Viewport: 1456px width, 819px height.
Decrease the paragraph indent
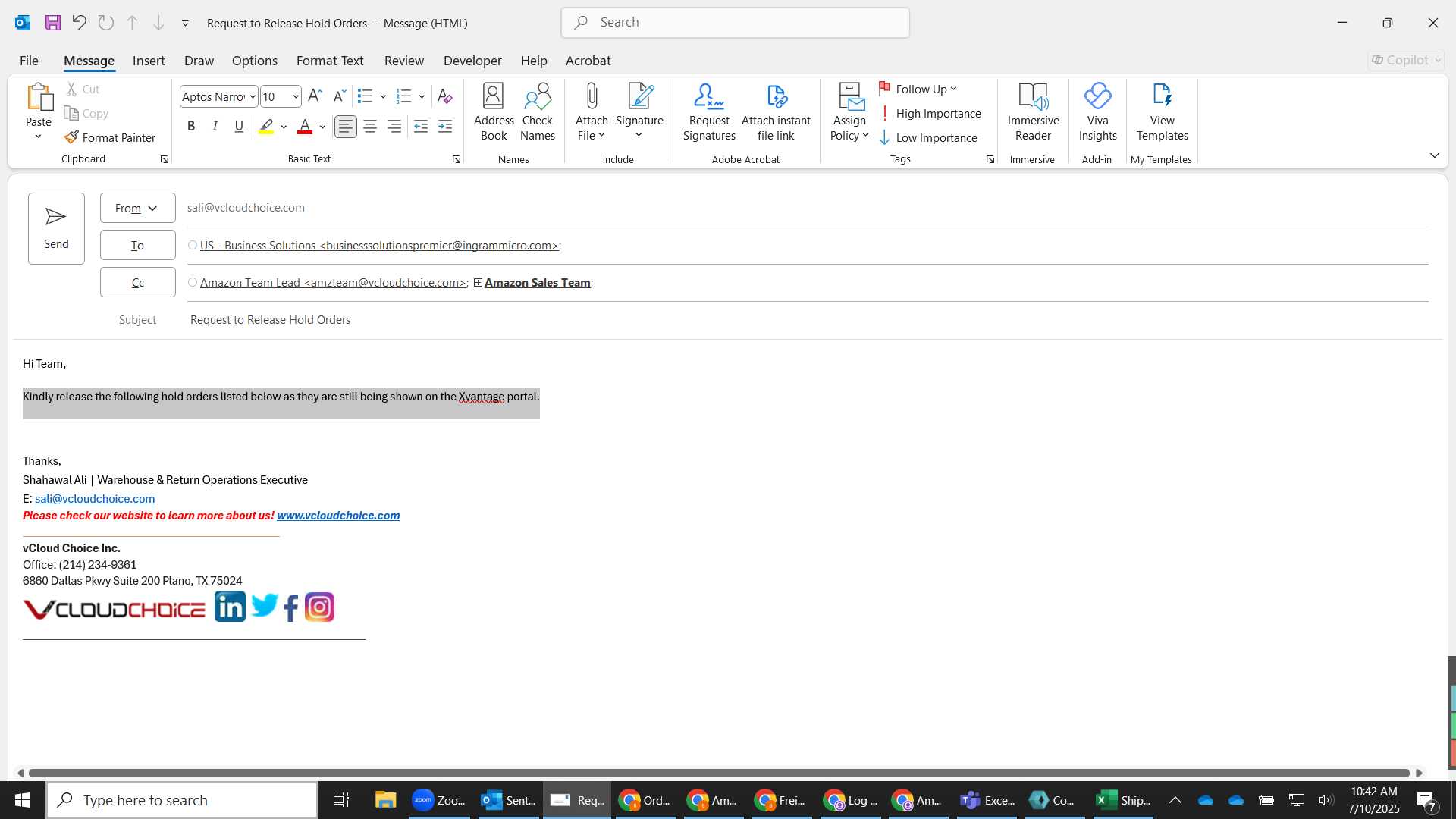(x=421, y=127)
